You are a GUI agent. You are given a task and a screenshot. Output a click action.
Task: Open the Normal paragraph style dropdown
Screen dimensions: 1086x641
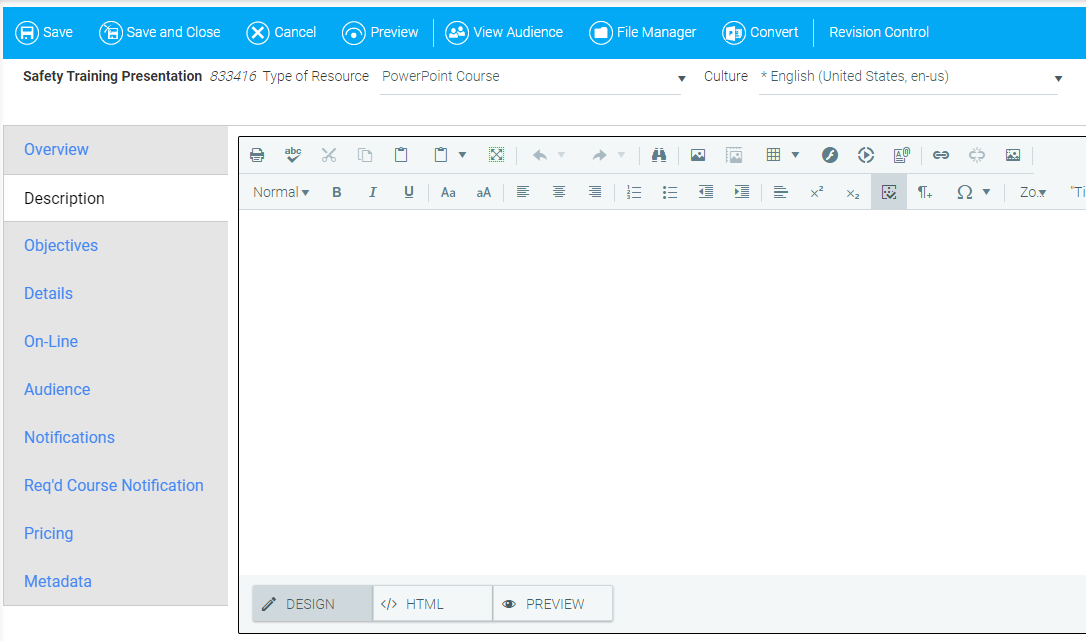[281, 192]
